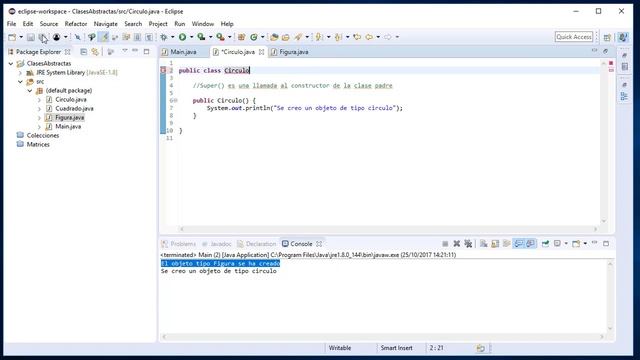This screenshot has width=640, height=360.
Task: Click the green Run button icon
Action: pos(182,37)
